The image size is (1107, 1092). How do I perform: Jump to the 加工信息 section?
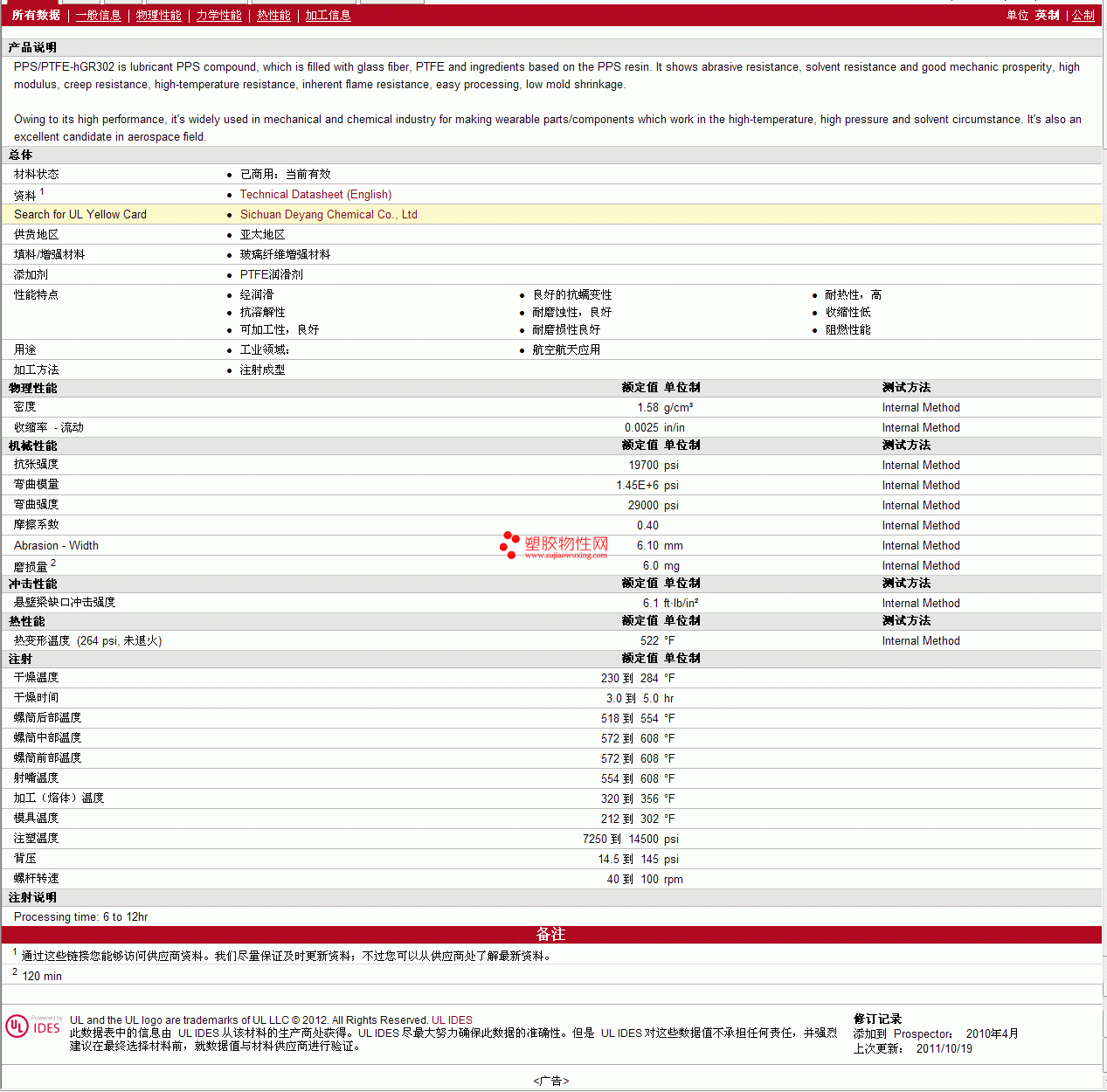click(x=328, y=16)
